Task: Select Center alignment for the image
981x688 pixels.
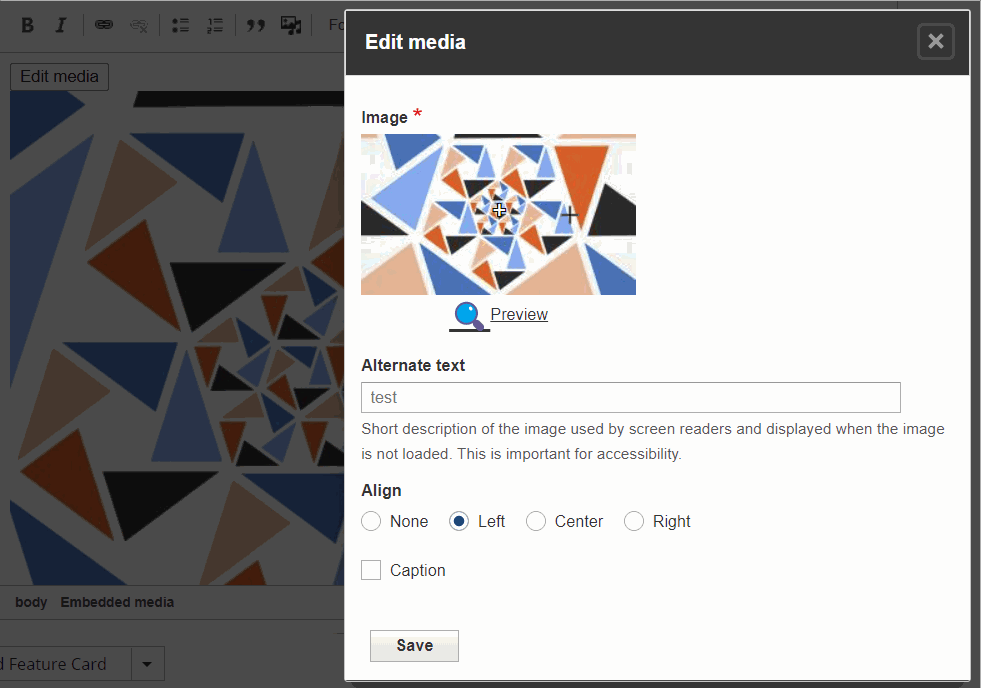Action: click(x=536, y=521)
